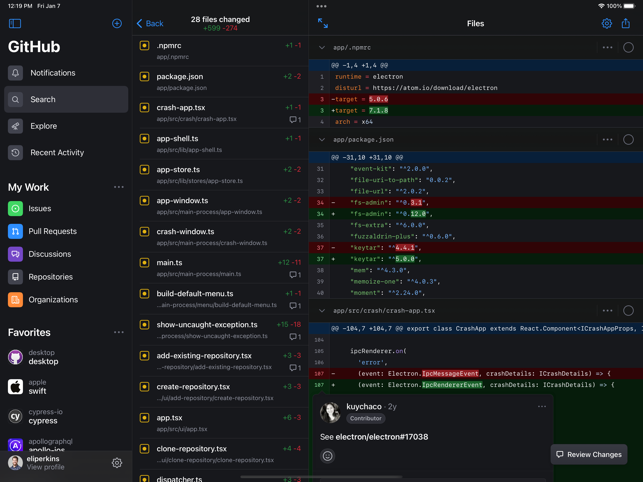
Task: Collapse the app/.npmrc diff section
Action: (x=322, y=48)
